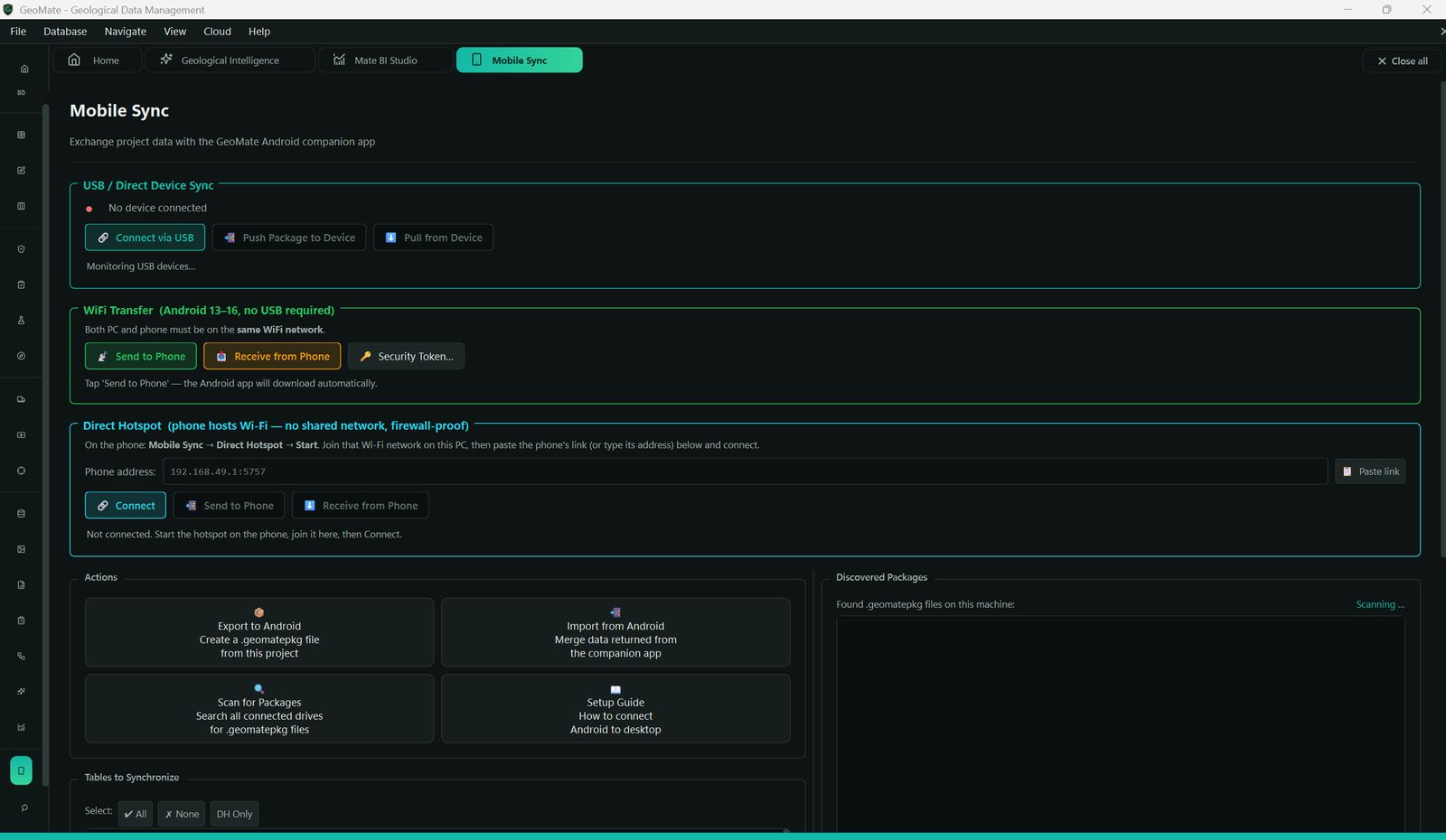Open the Security Token button

(x=406, y=357)
